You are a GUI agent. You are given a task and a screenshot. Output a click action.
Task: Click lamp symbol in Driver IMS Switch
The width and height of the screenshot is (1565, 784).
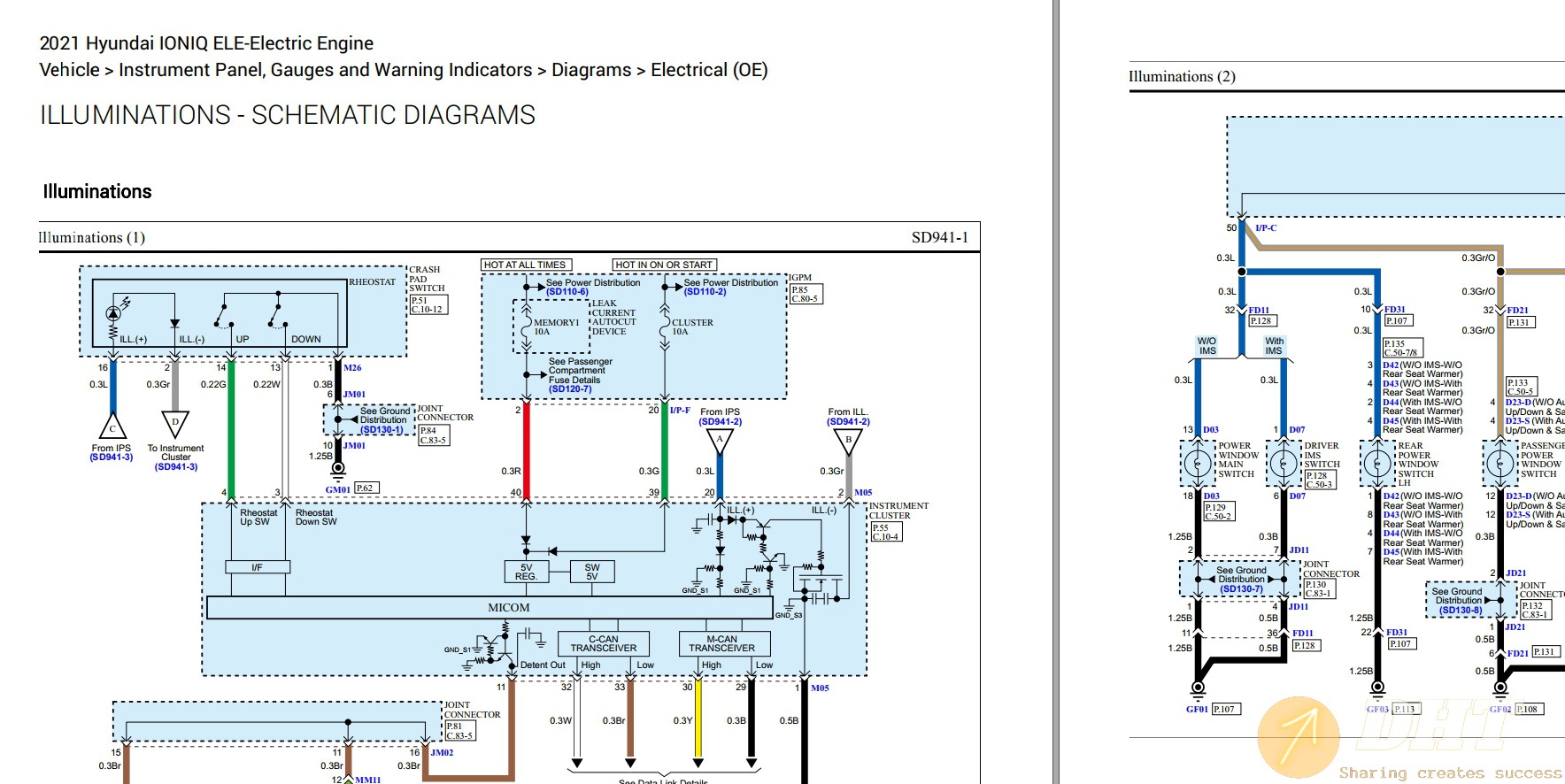coord(1284,463)
